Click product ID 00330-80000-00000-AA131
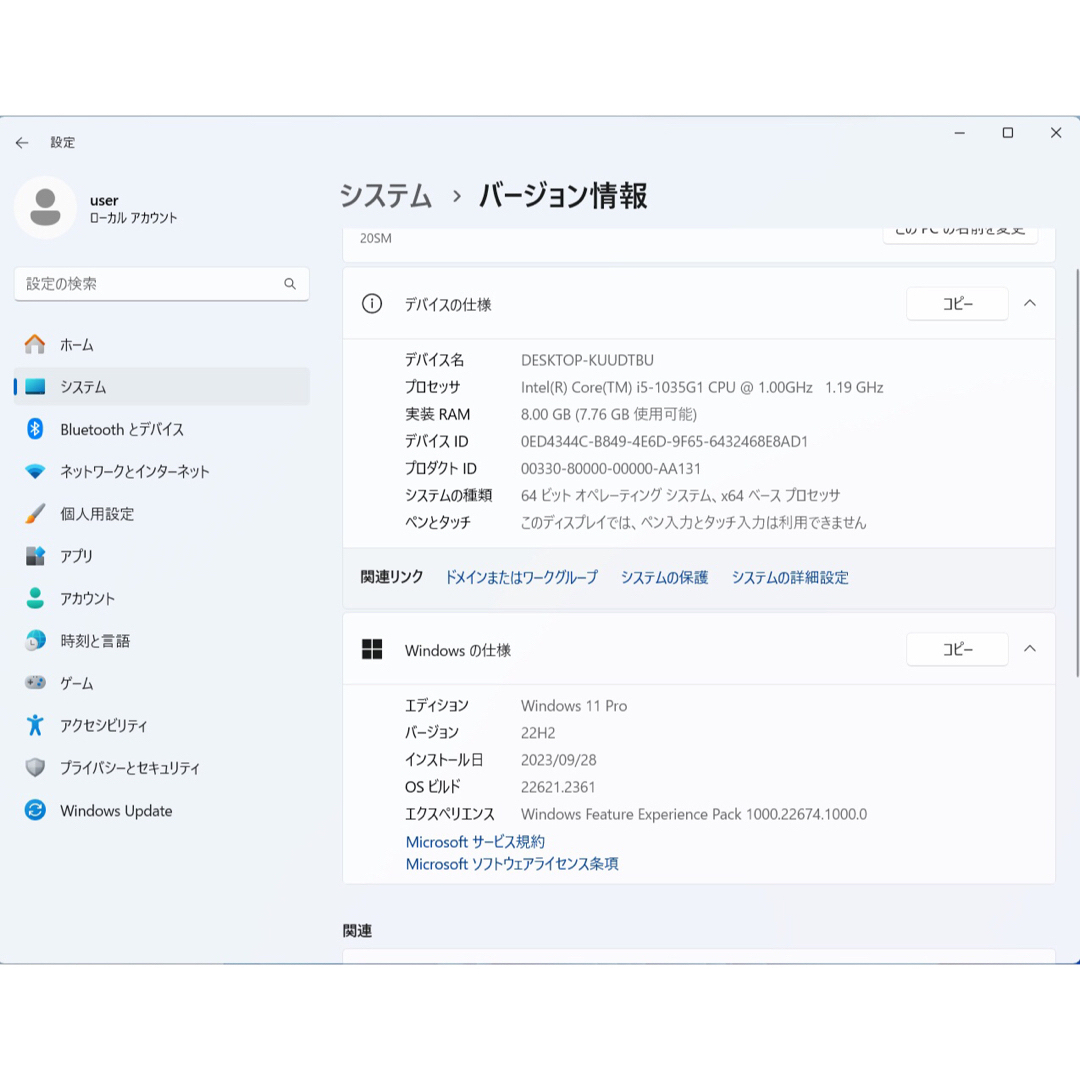Image resolution: width=1080 pixels, height=1080 pixels. [x=610, y=468]
